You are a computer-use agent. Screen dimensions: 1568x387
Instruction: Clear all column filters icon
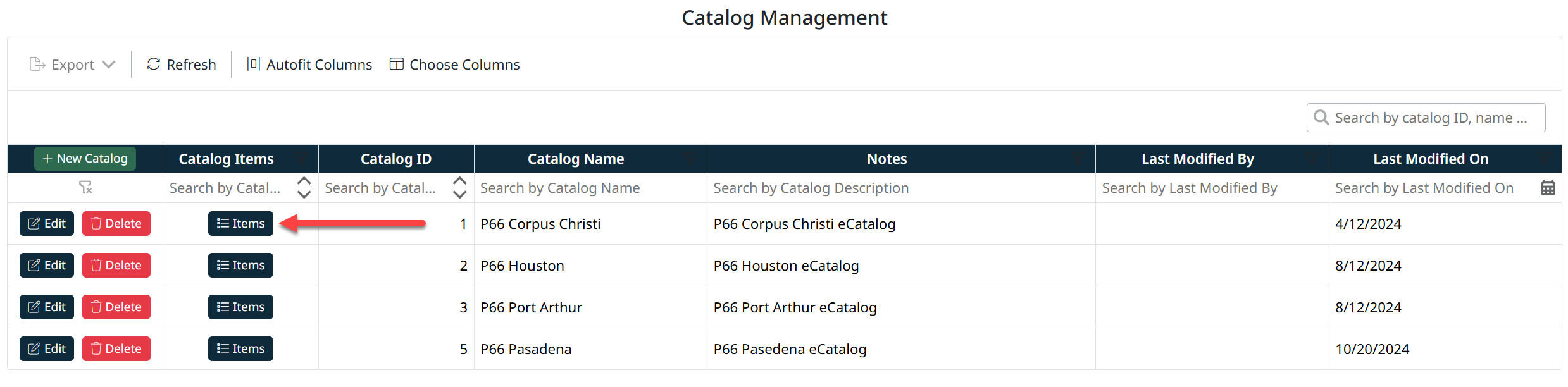[x=85, y=187]
